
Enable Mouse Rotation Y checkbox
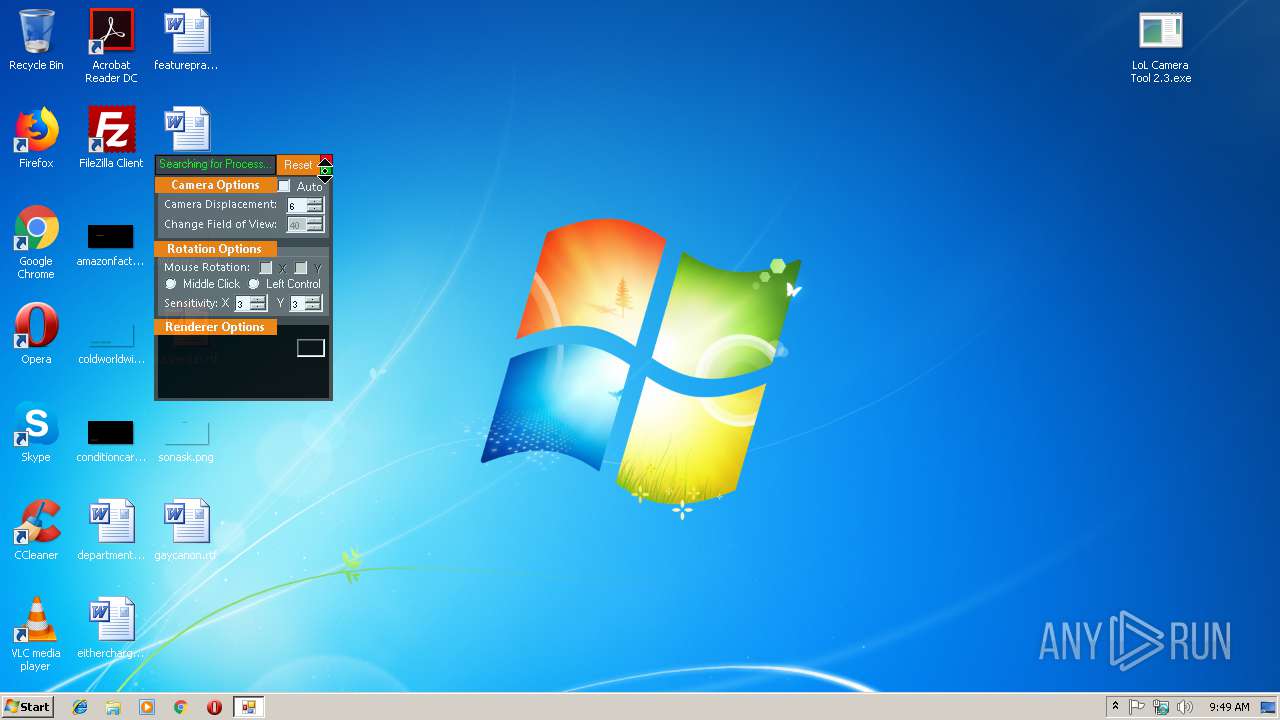click(301, 267)
